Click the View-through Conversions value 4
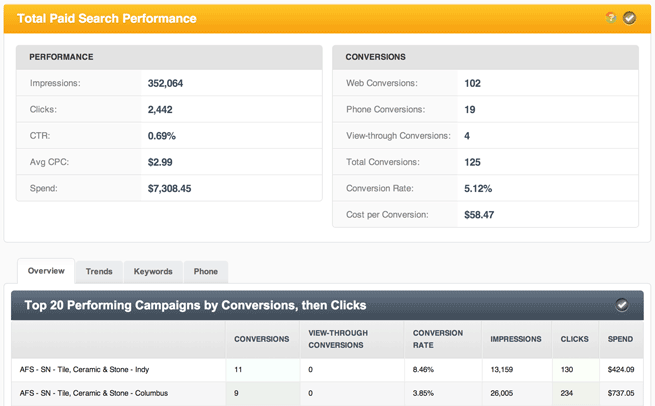Image resolution: width=655 pixels, height=406 pixels. [467, 136]
